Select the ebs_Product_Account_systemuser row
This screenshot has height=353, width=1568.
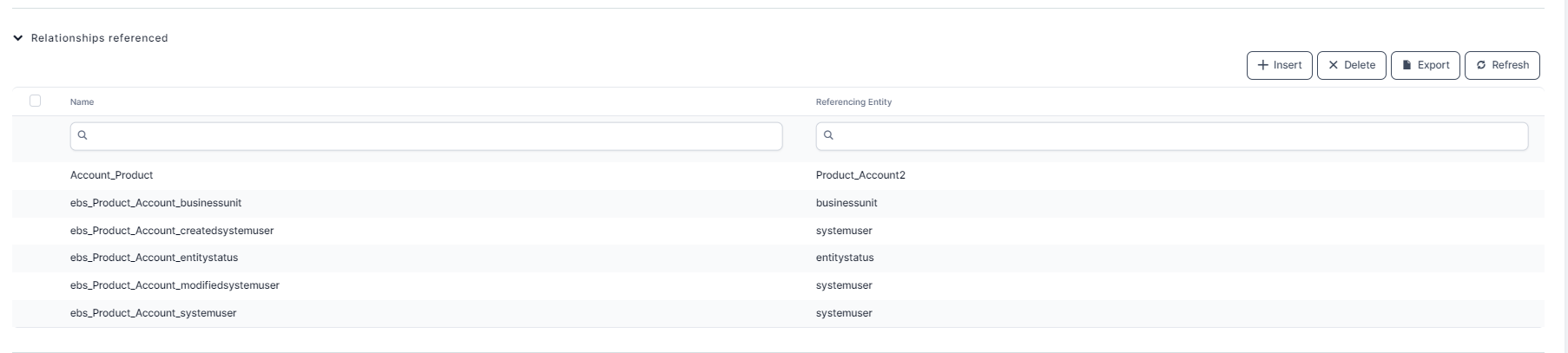click(153, 313)
